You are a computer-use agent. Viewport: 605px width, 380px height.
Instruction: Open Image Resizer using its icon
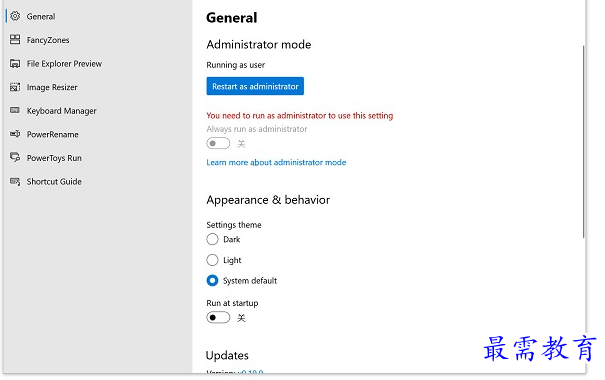[15, 87]
